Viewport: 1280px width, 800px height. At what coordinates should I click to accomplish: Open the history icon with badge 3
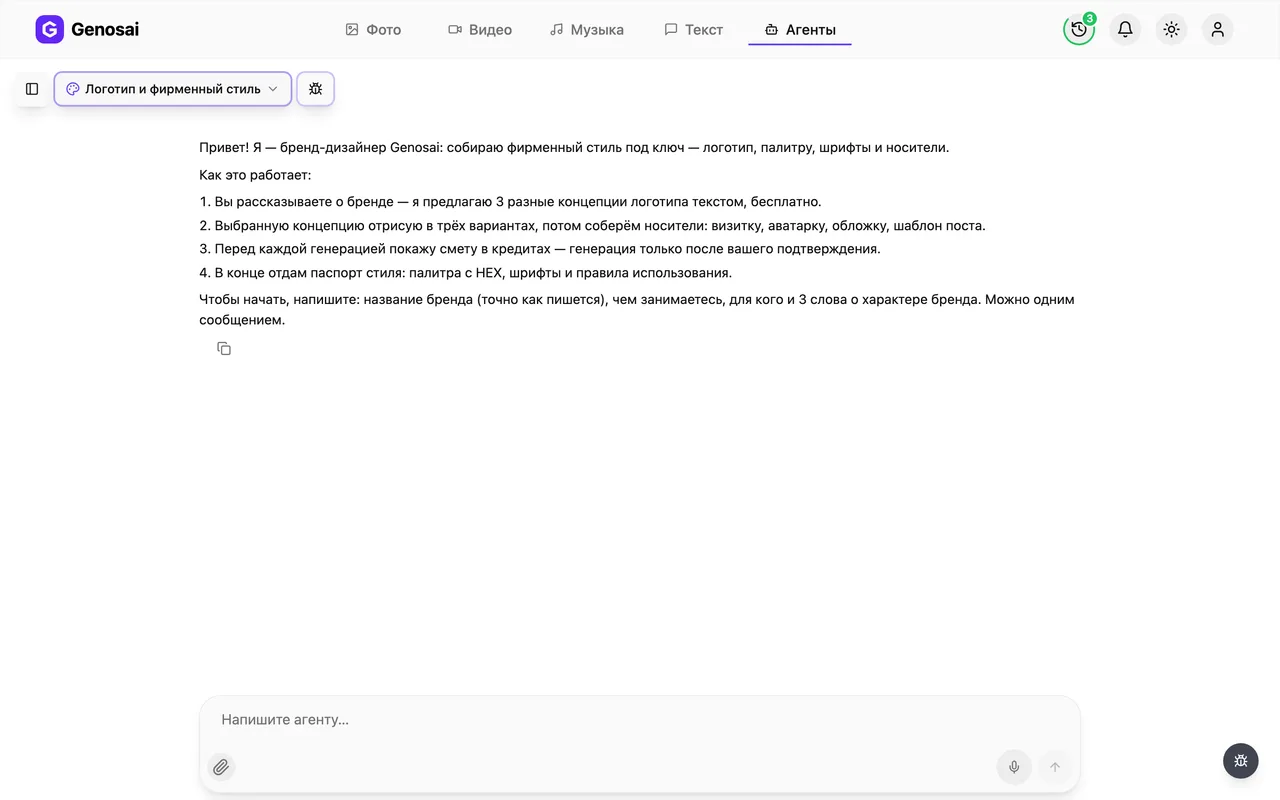point(1079,30)
